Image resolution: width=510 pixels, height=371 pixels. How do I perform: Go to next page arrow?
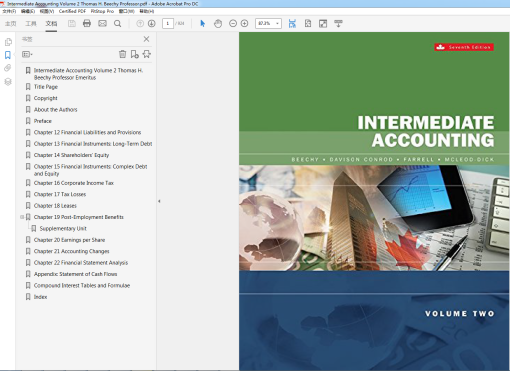pos(152,24)
